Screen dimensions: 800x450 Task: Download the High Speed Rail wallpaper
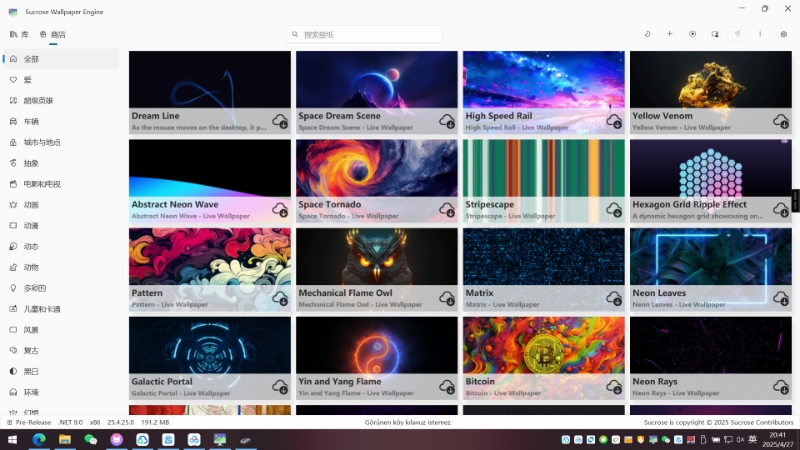pyautogui.click(x=614, y=121)
